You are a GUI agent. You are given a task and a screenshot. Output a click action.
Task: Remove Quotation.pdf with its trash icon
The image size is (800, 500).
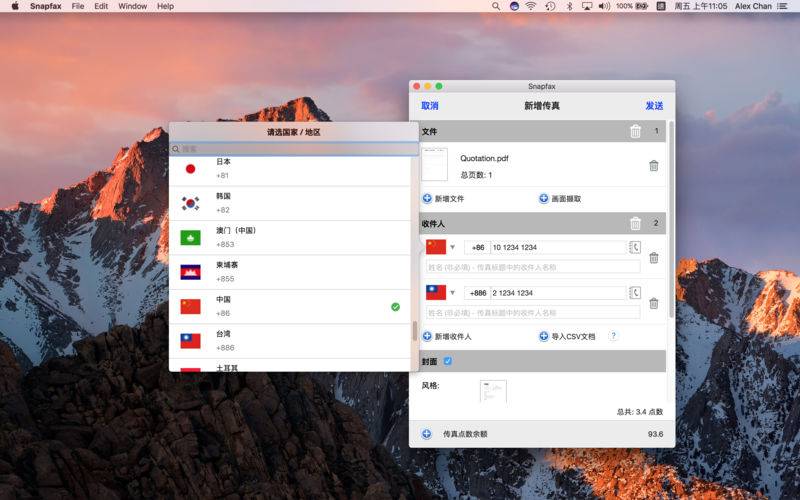click(654, 166)
